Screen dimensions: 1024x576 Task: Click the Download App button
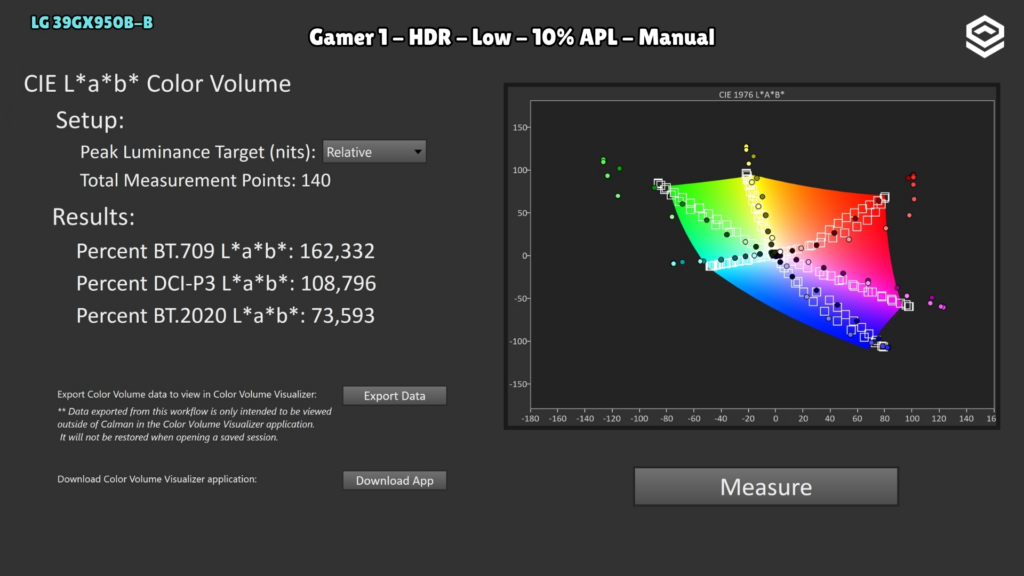[394, 481]
